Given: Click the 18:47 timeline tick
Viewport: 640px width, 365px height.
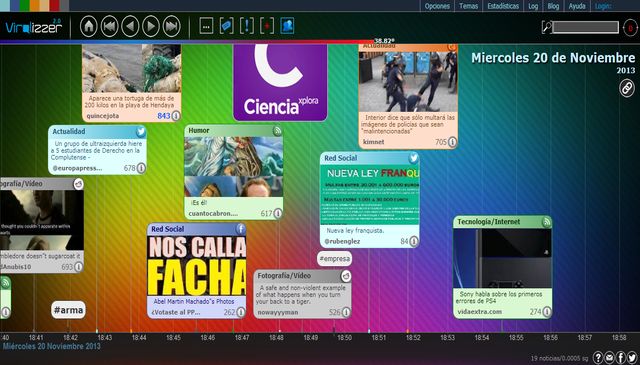Looking at the screenshot, I should click(x=242, y=338).
